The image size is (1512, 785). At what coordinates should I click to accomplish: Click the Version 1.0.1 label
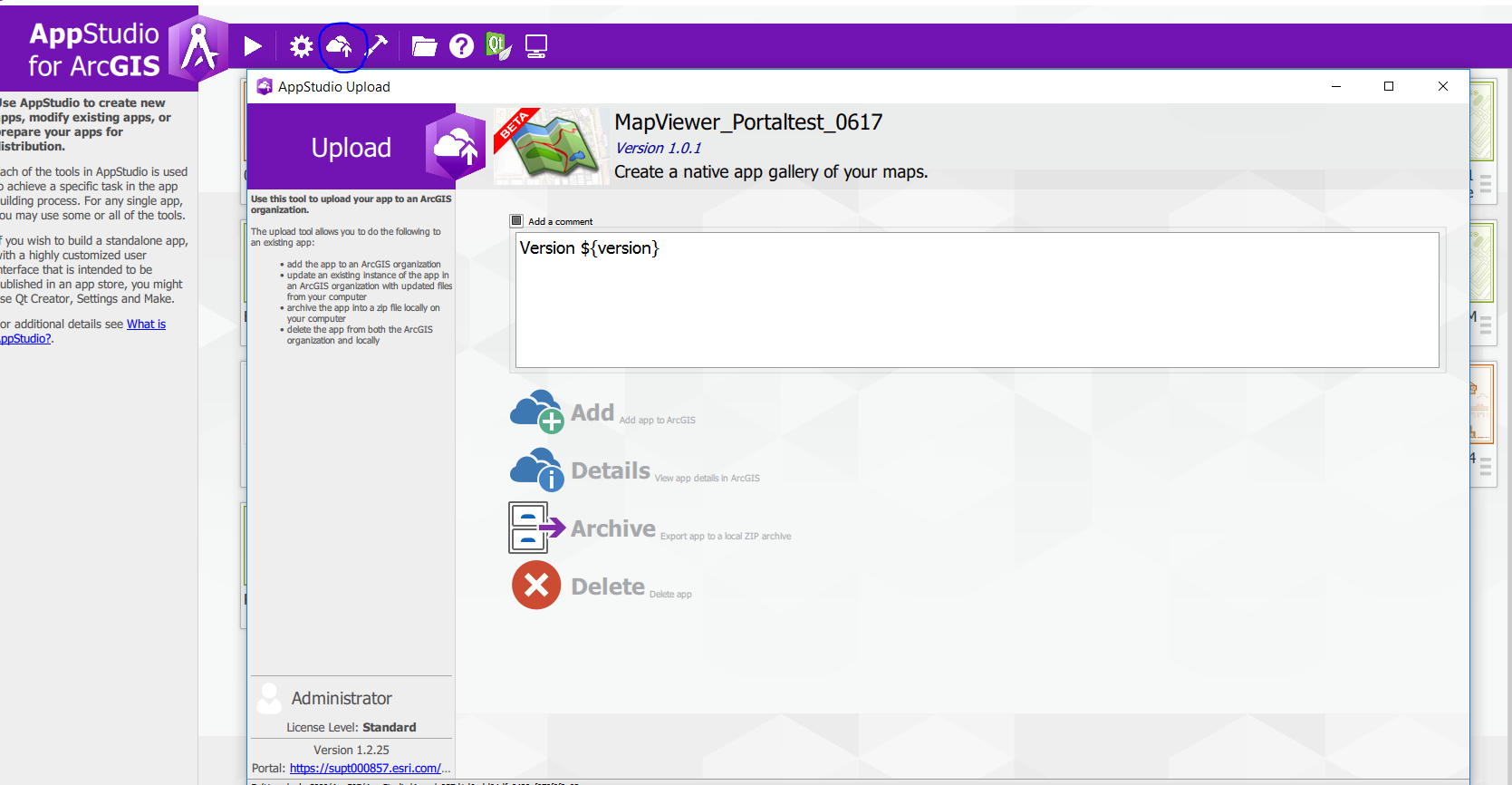coord(658,149)
